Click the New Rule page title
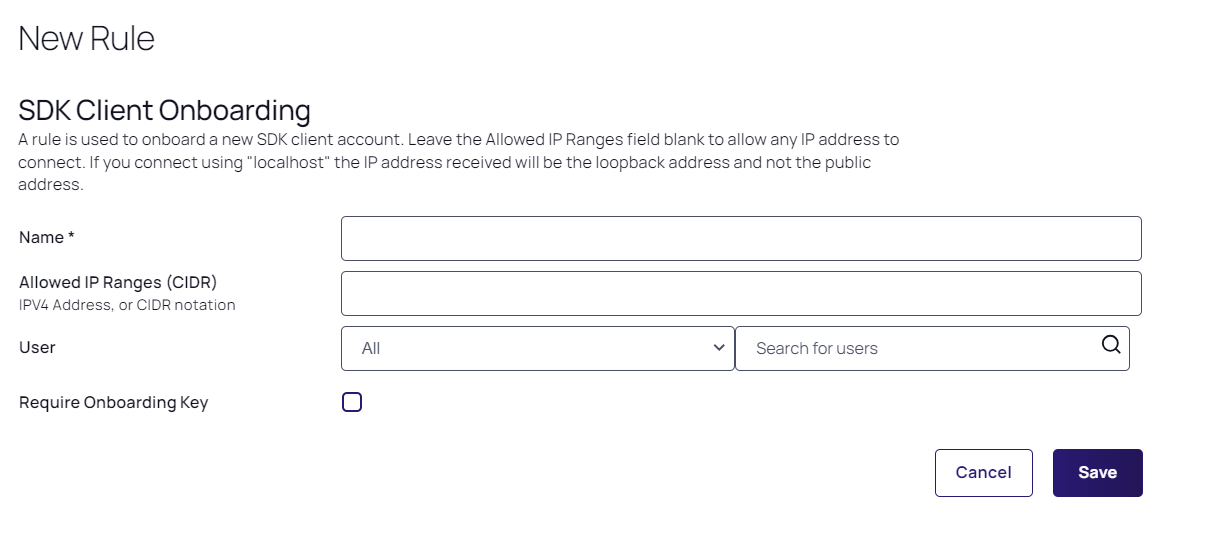 [87, 39]
